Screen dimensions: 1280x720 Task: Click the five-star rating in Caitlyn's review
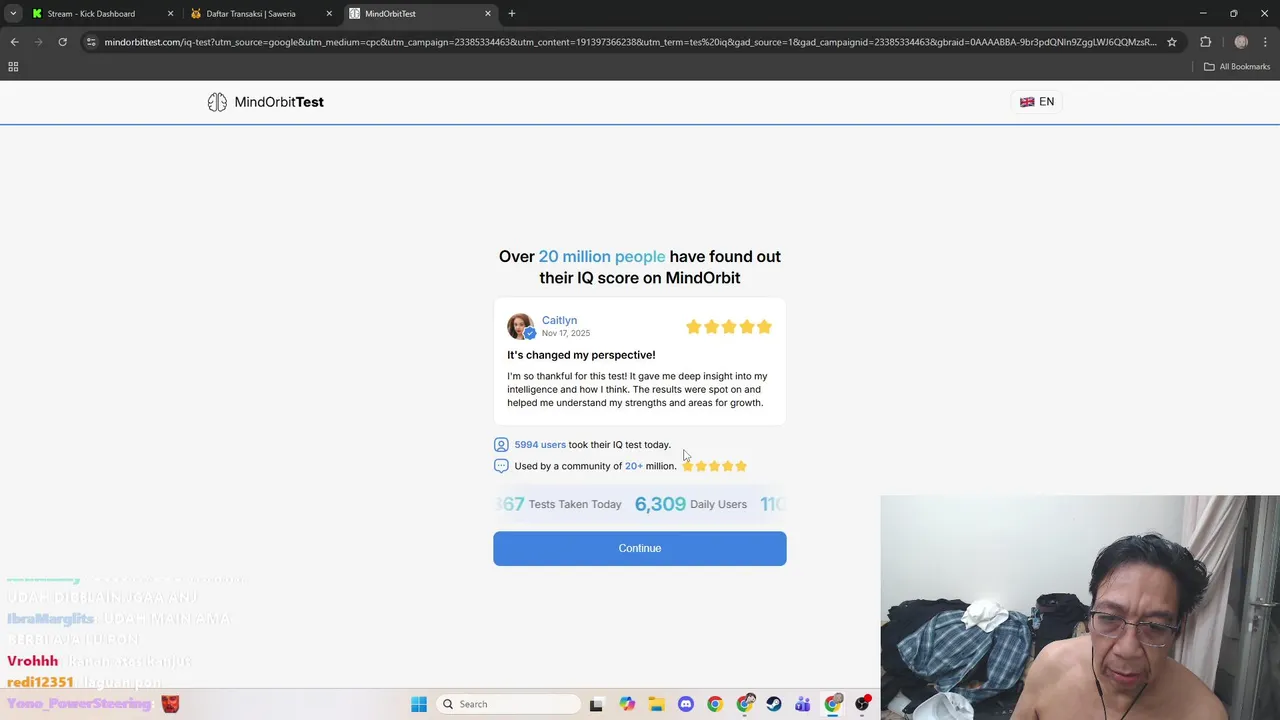click(729, 327)
